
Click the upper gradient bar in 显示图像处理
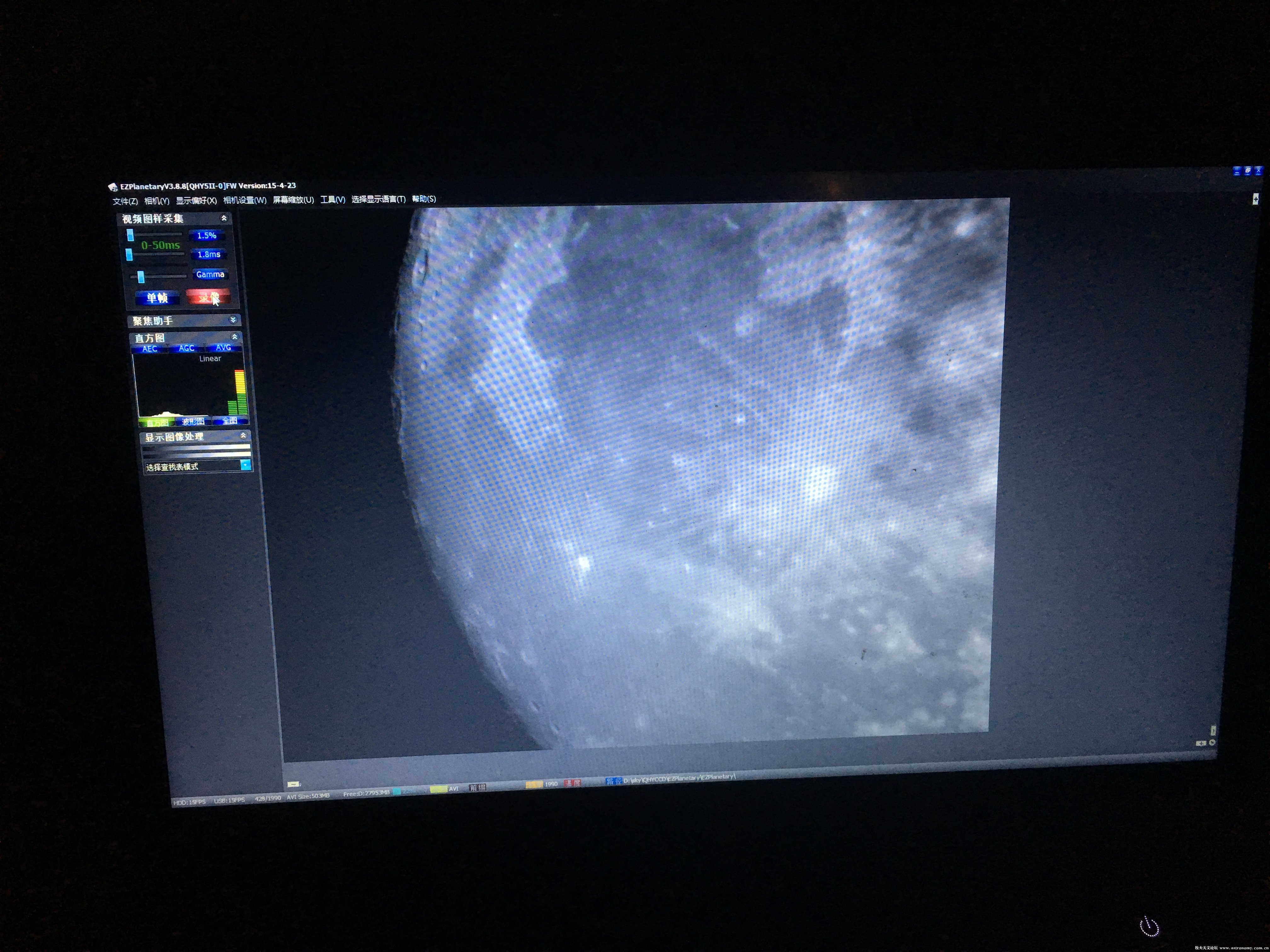[196, 447]
